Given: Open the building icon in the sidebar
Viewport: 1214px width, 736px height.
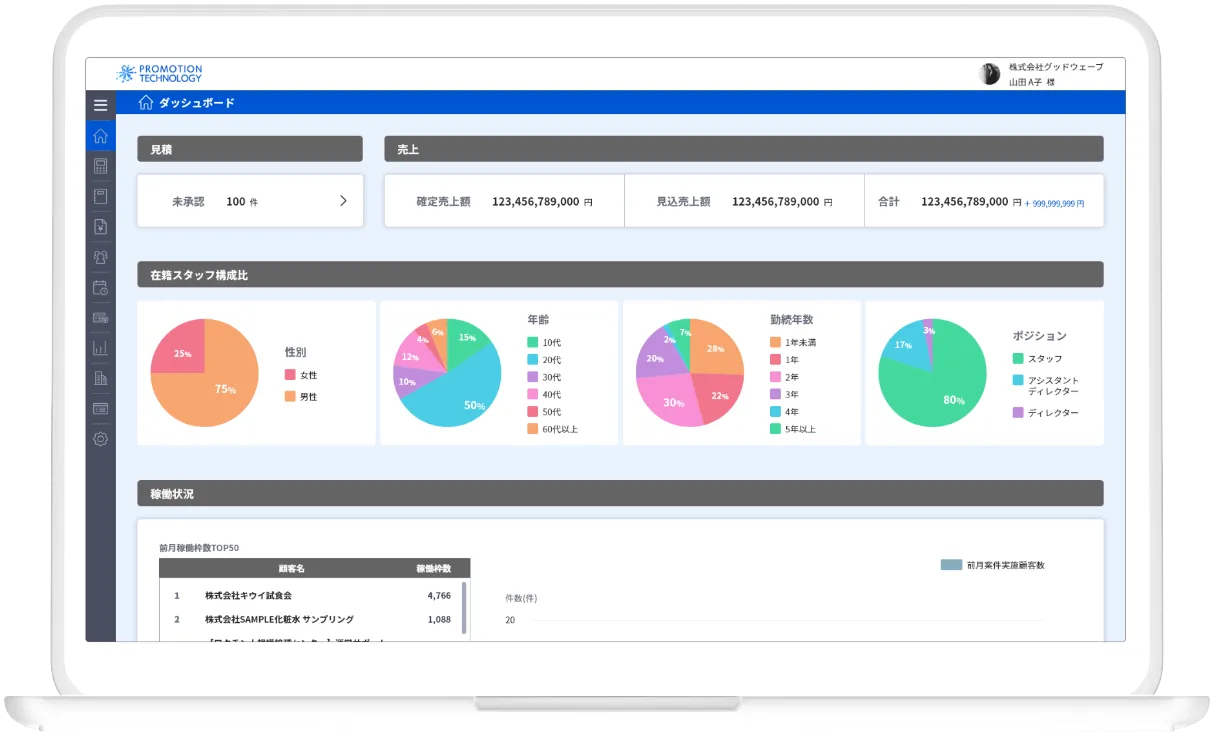Looking at the screenshot, I should pos(100,378).
